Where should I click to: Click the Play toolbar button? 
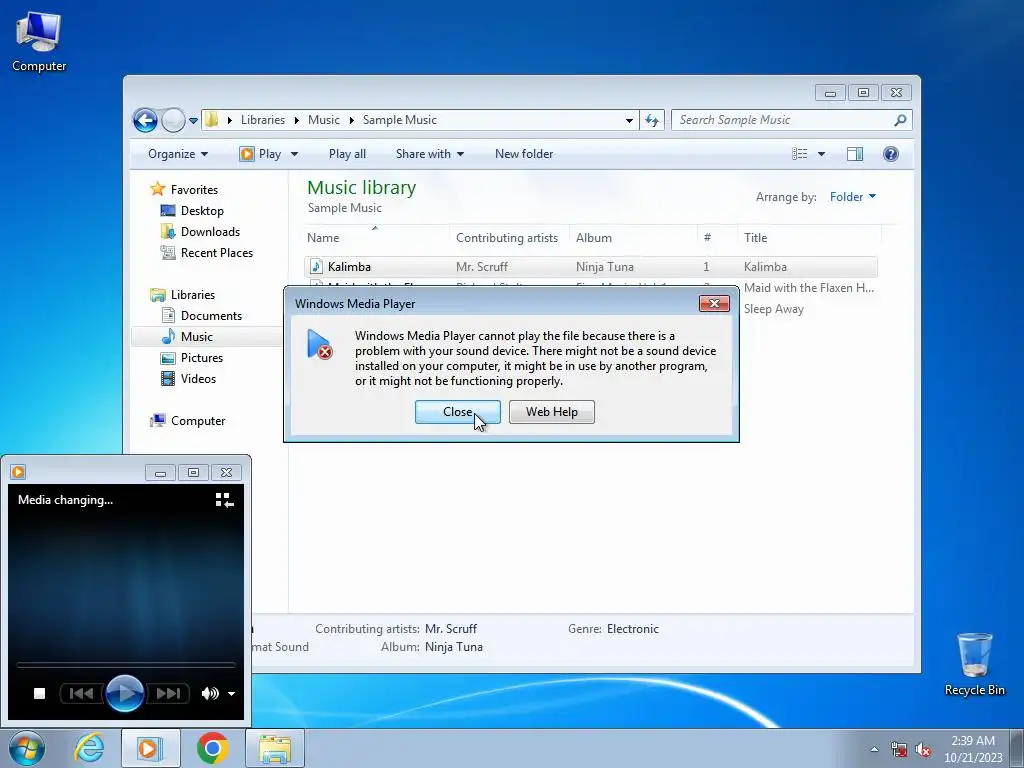[261, 154]
